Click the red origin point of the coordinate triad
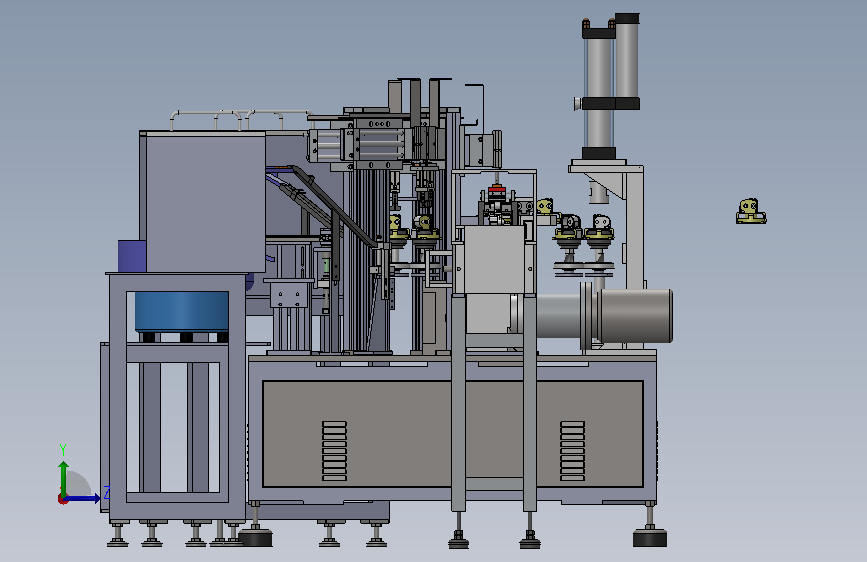This screenshot has width=867, height=562. 62,499
